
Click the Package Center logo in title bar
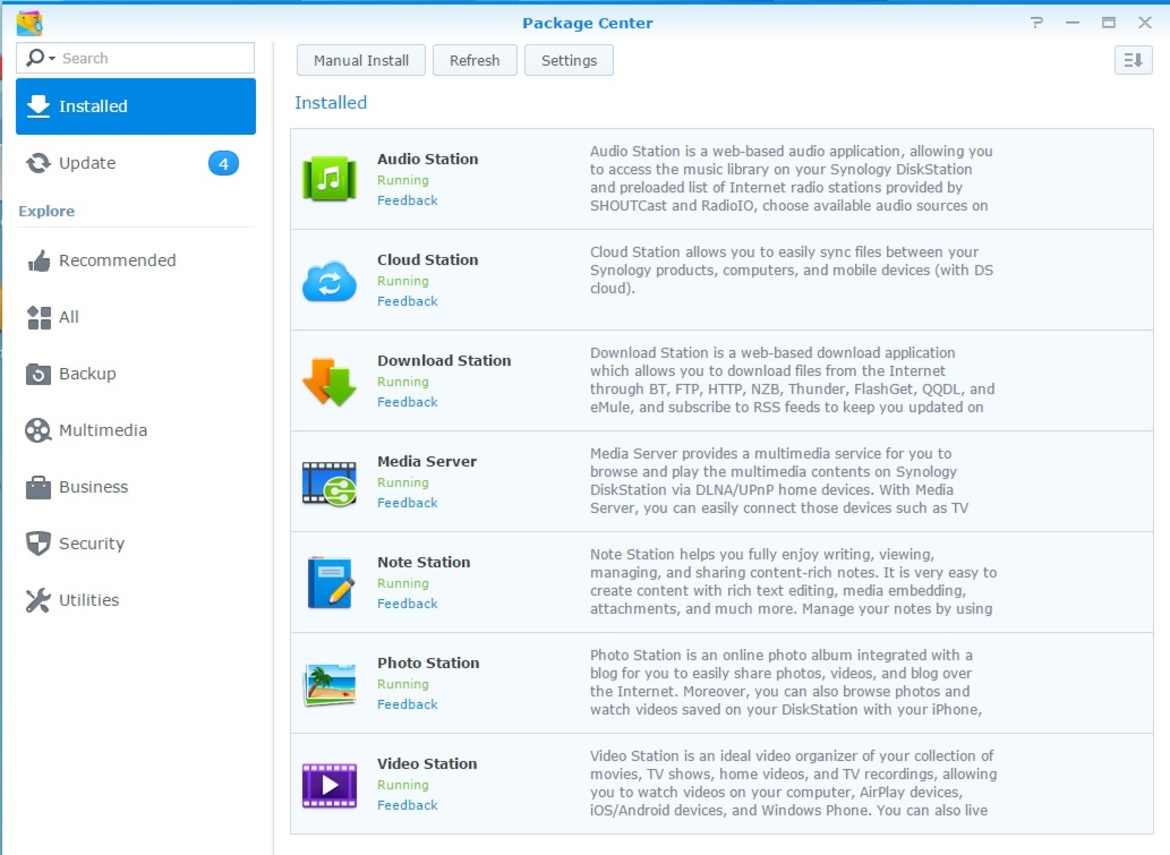(x=29, y=23)
